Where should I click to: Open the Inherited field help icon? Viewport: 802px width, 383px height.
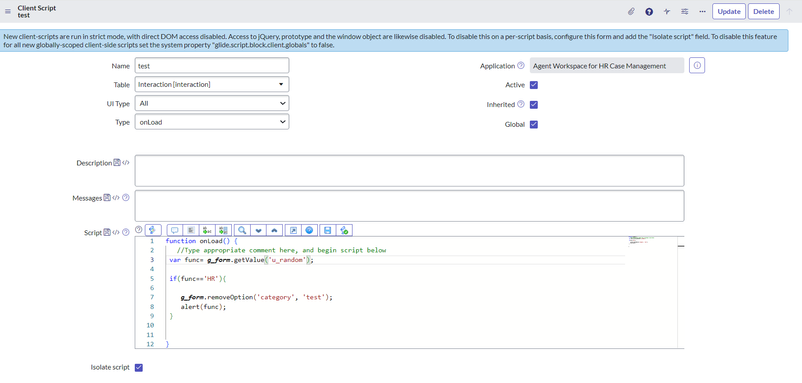521,104
